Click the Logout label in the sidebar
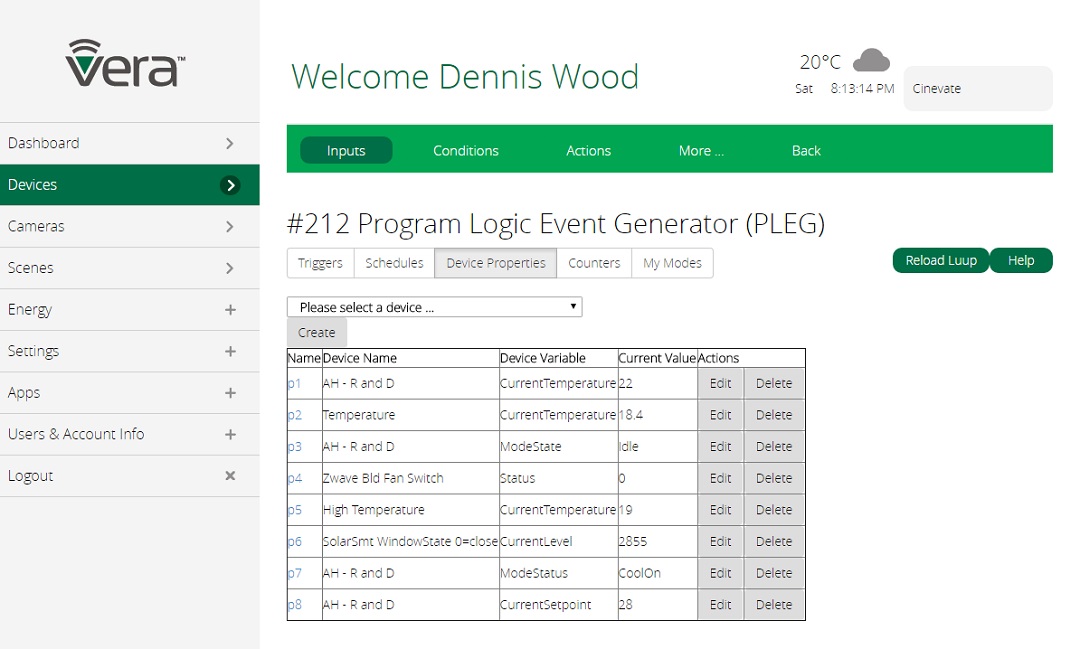This screenshot has width=1080, height=649. pyautogui.click(x=30, y=476)
